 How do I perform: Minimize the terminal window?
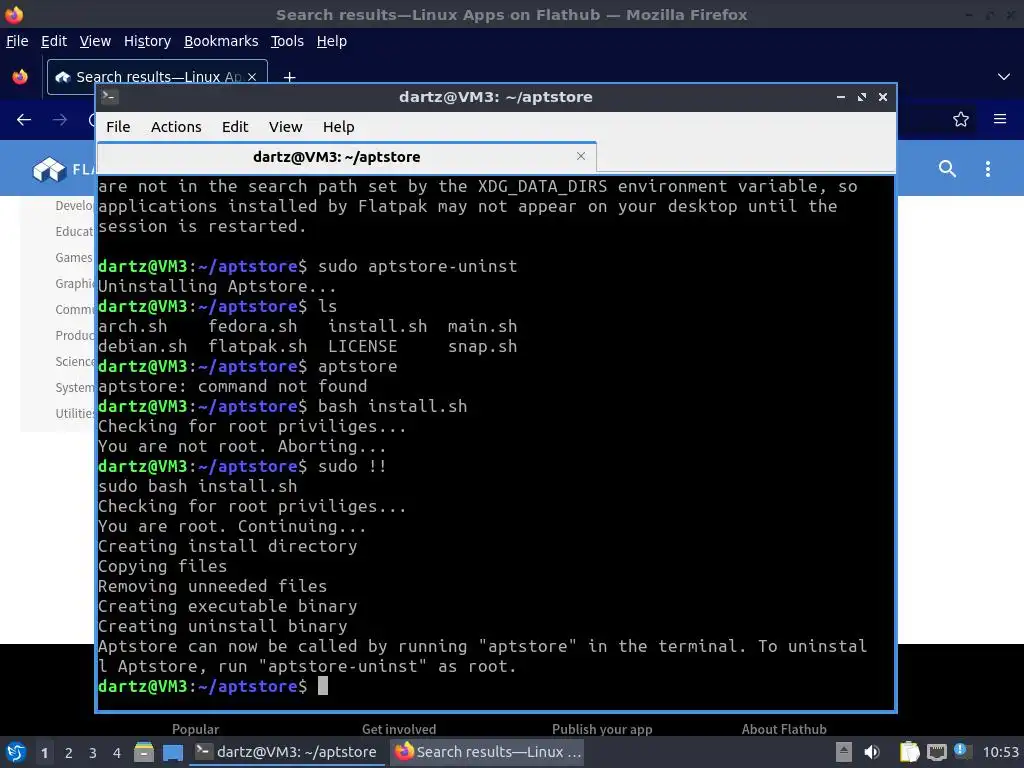click(840, 97)
